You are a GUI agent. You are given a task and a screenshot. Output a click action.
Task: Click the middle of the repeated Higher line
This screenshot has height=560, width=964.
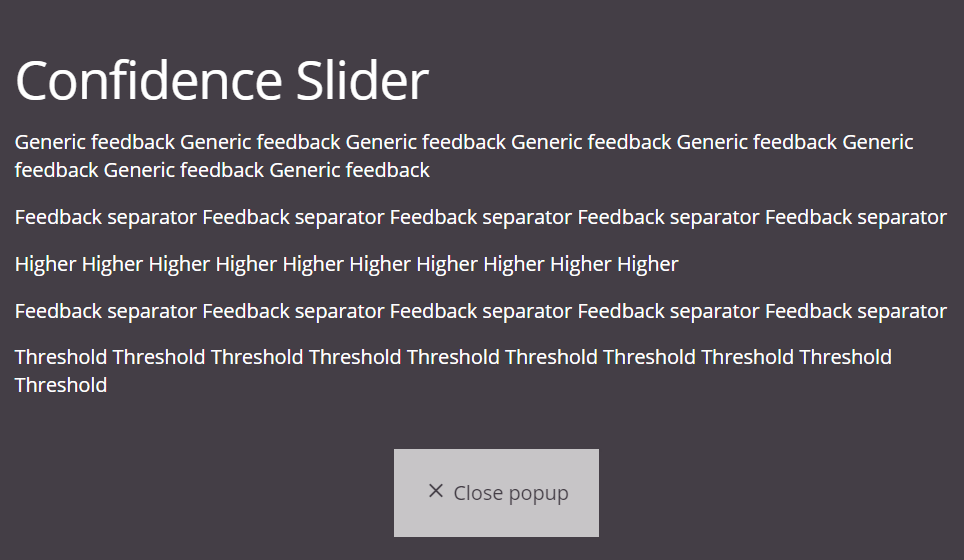346,264
